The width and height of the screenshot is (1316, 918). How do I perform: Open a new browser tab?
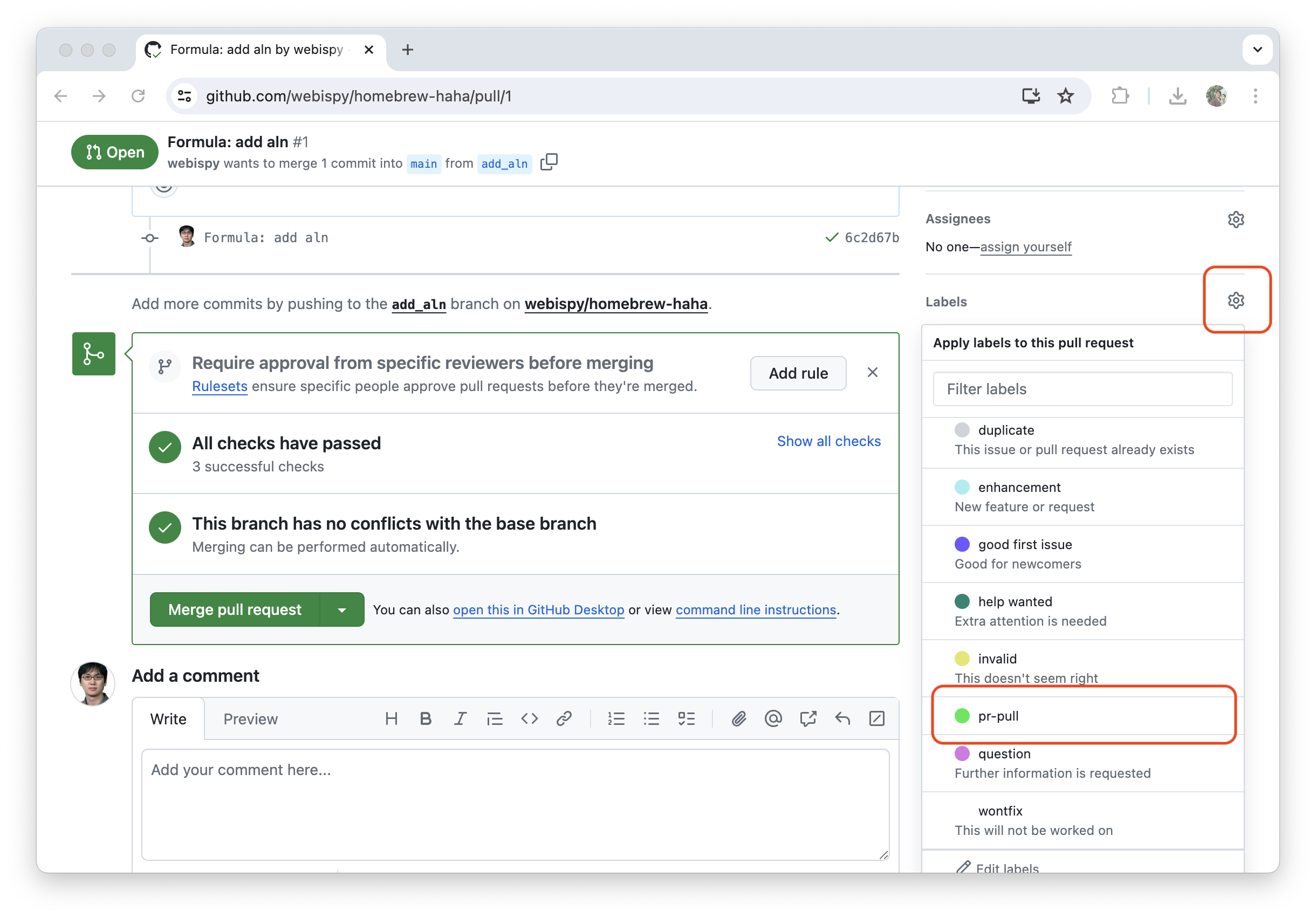tap(407, 50)
